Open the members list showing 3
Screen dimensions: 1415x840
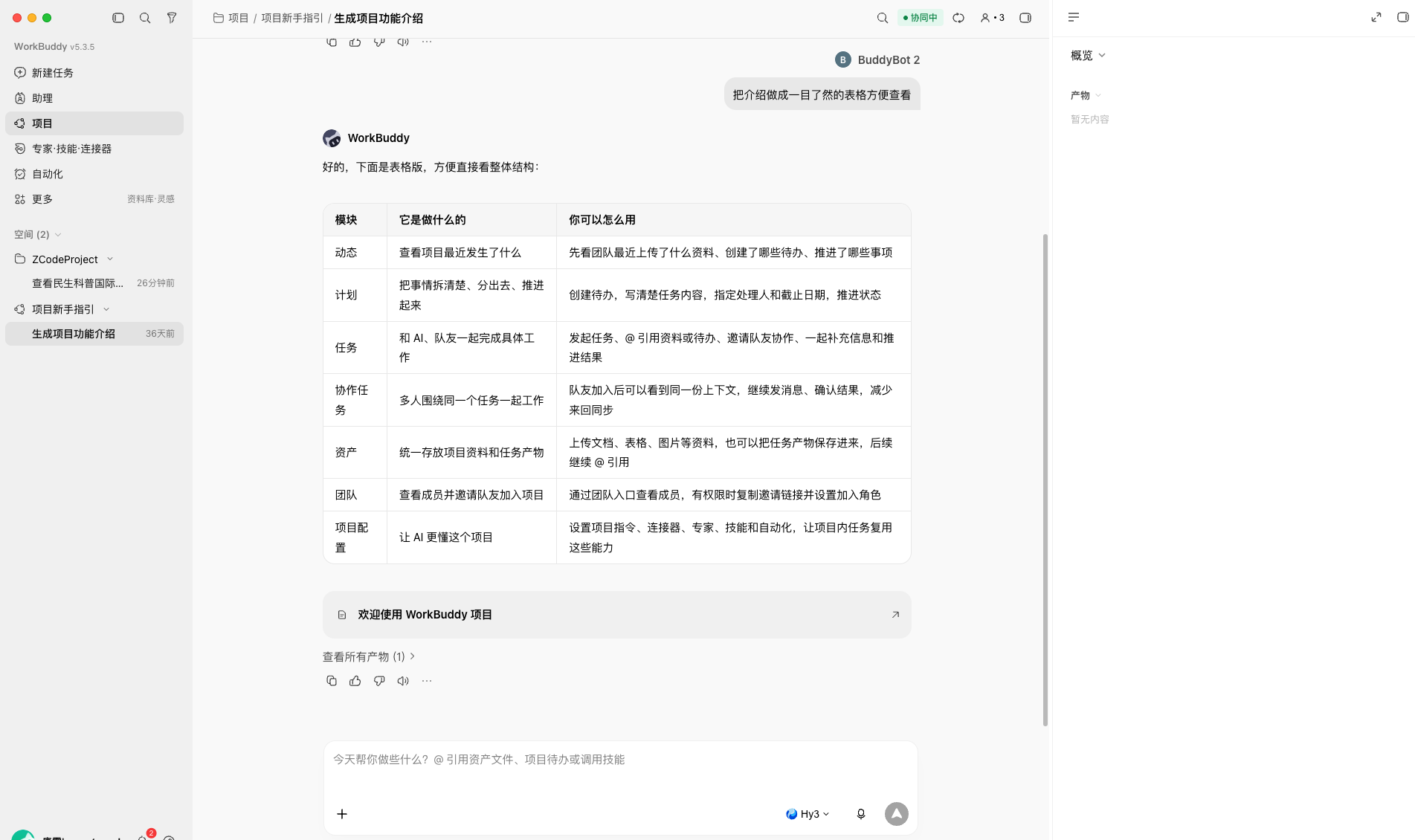[x=992, y=18]
